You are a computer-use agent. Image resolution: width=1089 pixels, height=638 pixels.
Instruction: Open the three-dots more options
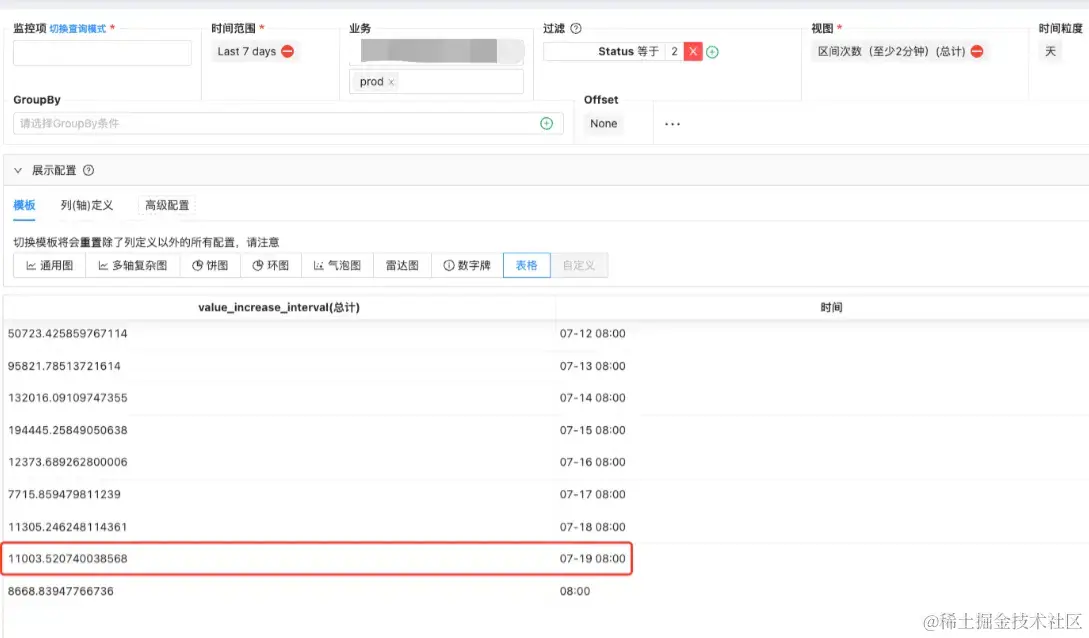(672, 124)
